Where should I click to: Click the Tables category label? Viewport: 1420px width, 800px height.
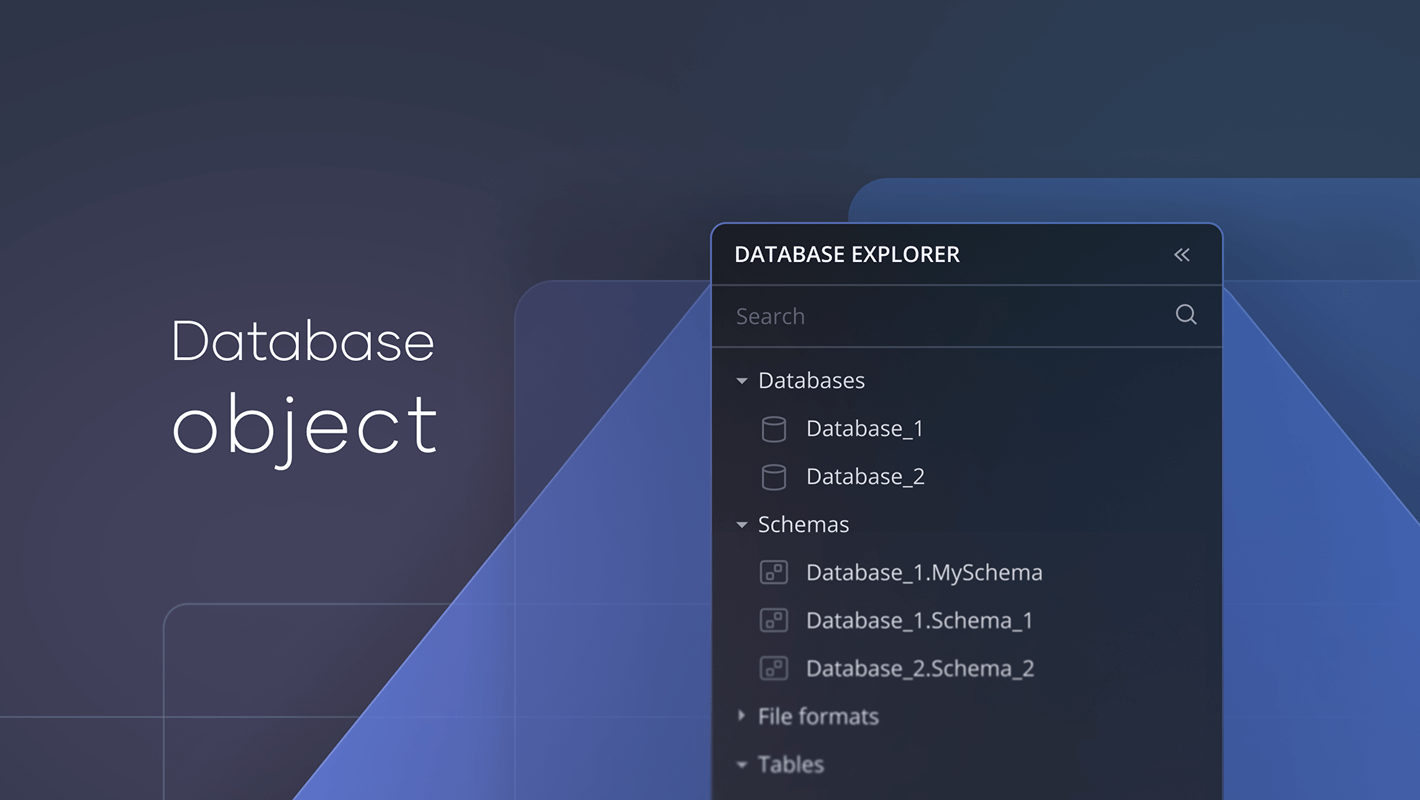click(791, 765)
